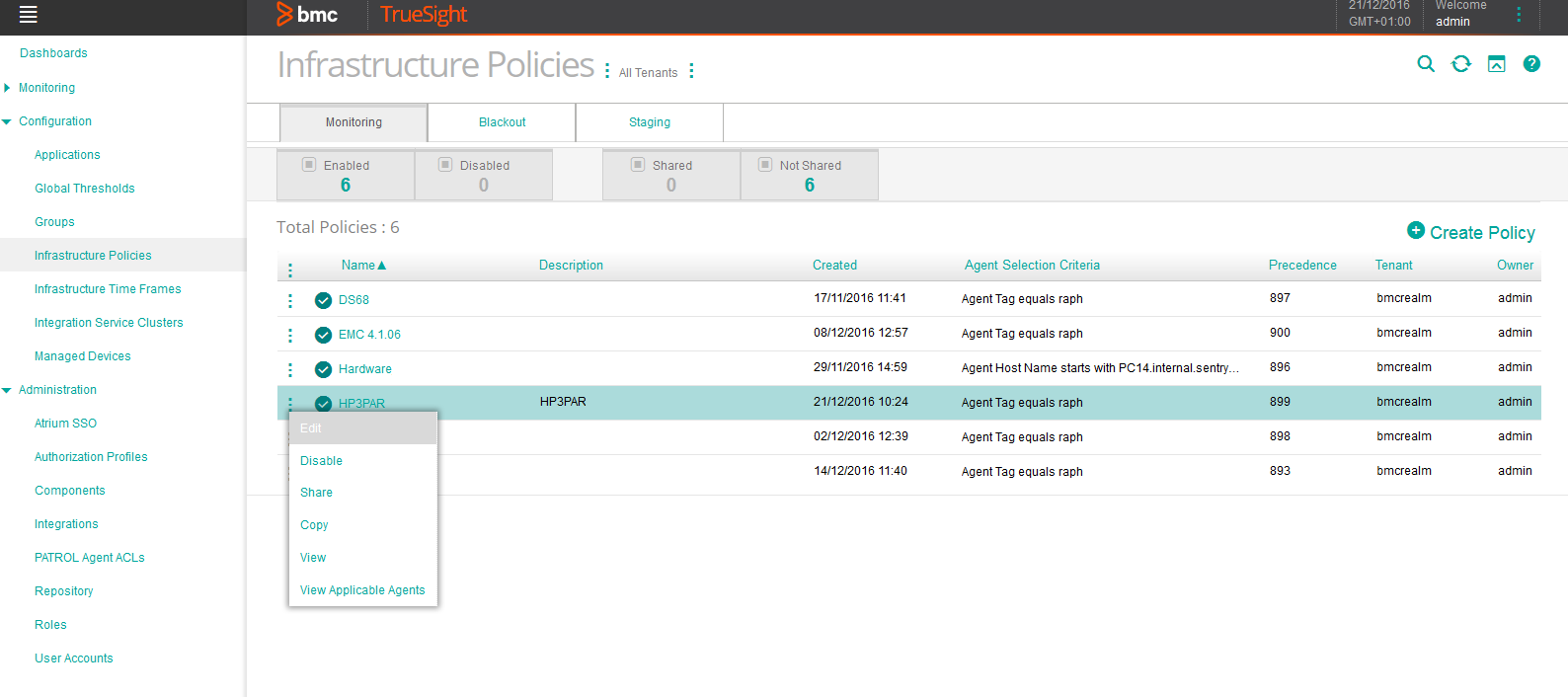Open action menu for EMC 4.1.06 policy
Screen dimensions: 1568x697
pos(290,335)
